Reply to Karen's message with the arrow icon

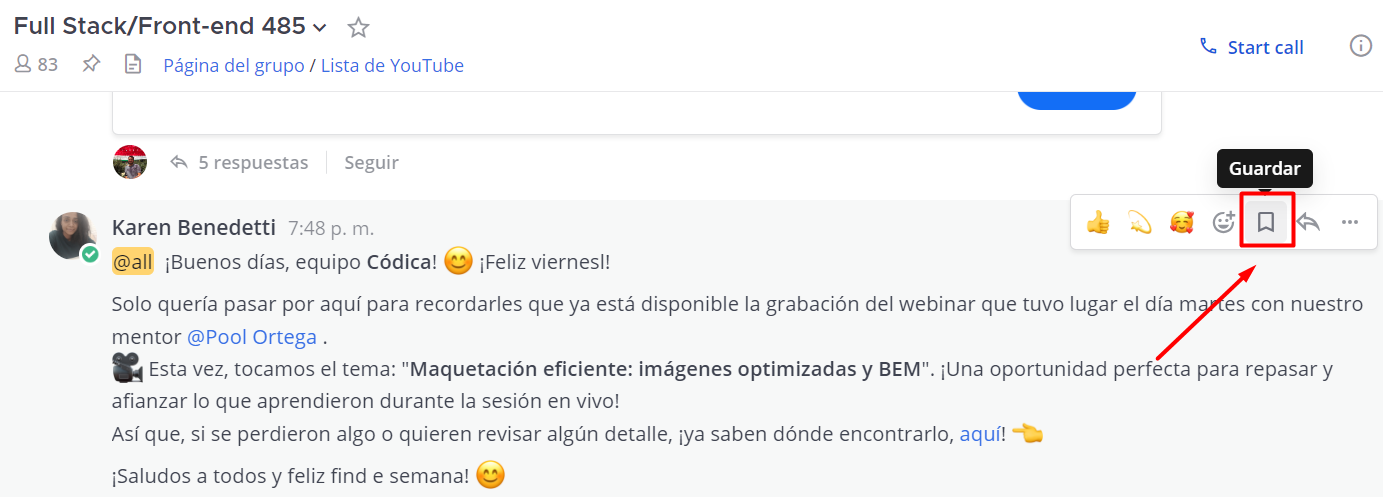[x=1308, y=222]
